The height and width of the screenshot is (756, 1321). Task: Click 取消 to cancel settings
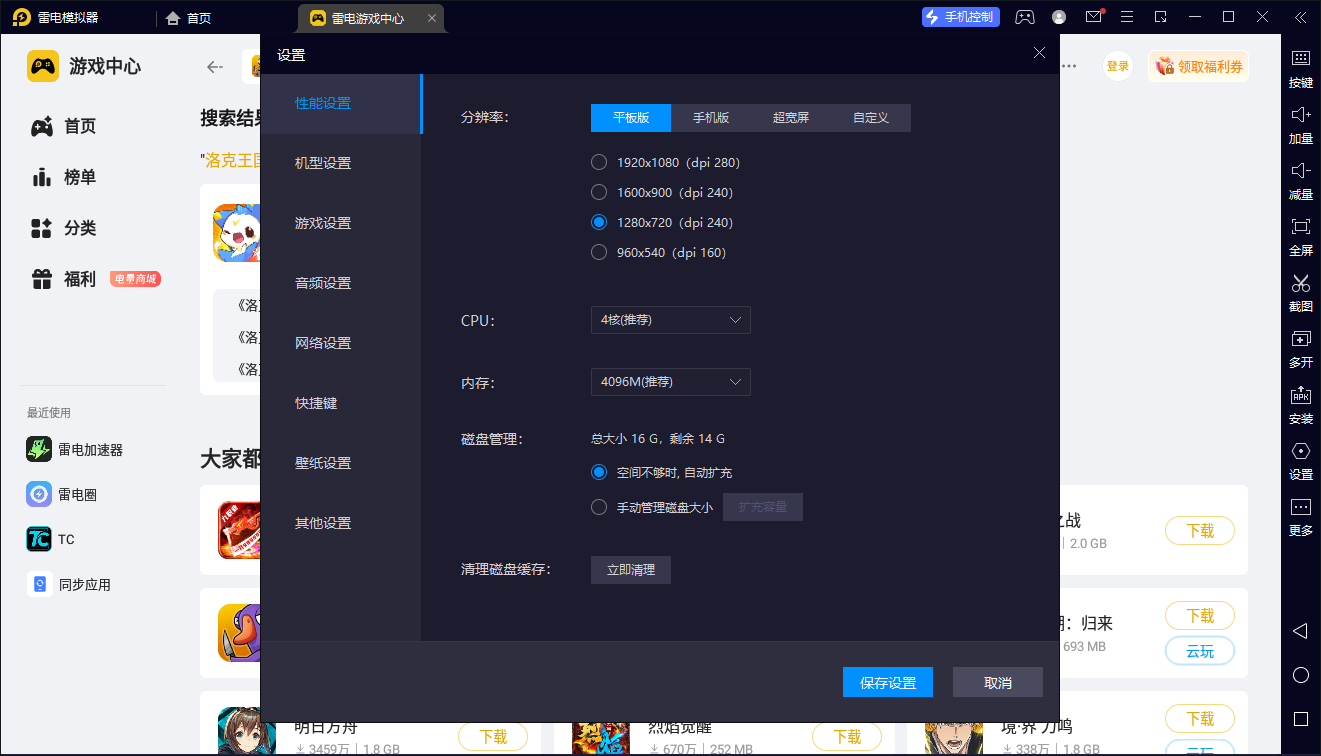tap(998, 682)
